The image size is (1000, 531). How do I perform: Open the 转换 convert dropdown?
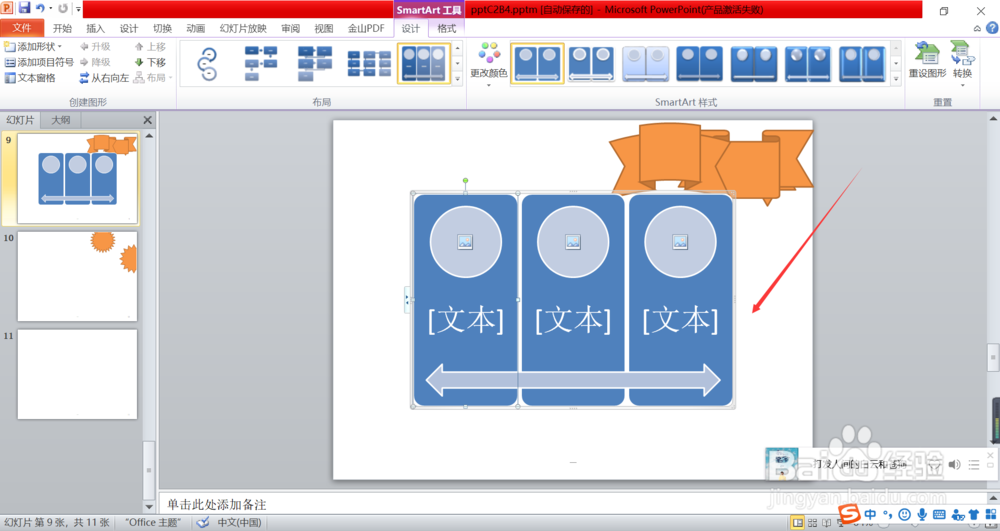click(962, 64)
